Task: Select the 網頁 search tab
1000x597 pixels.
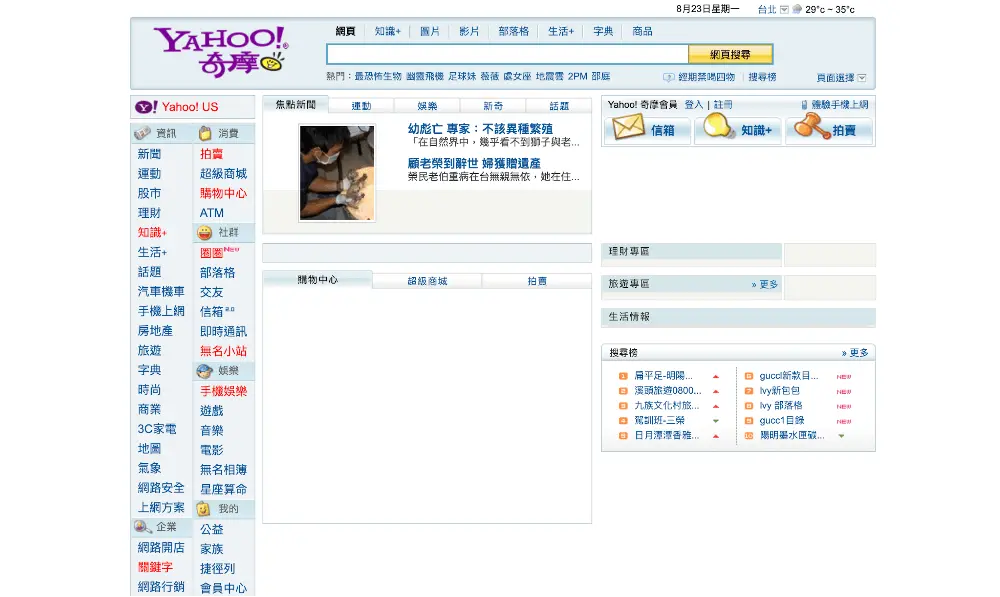Action: pos(345,31)
